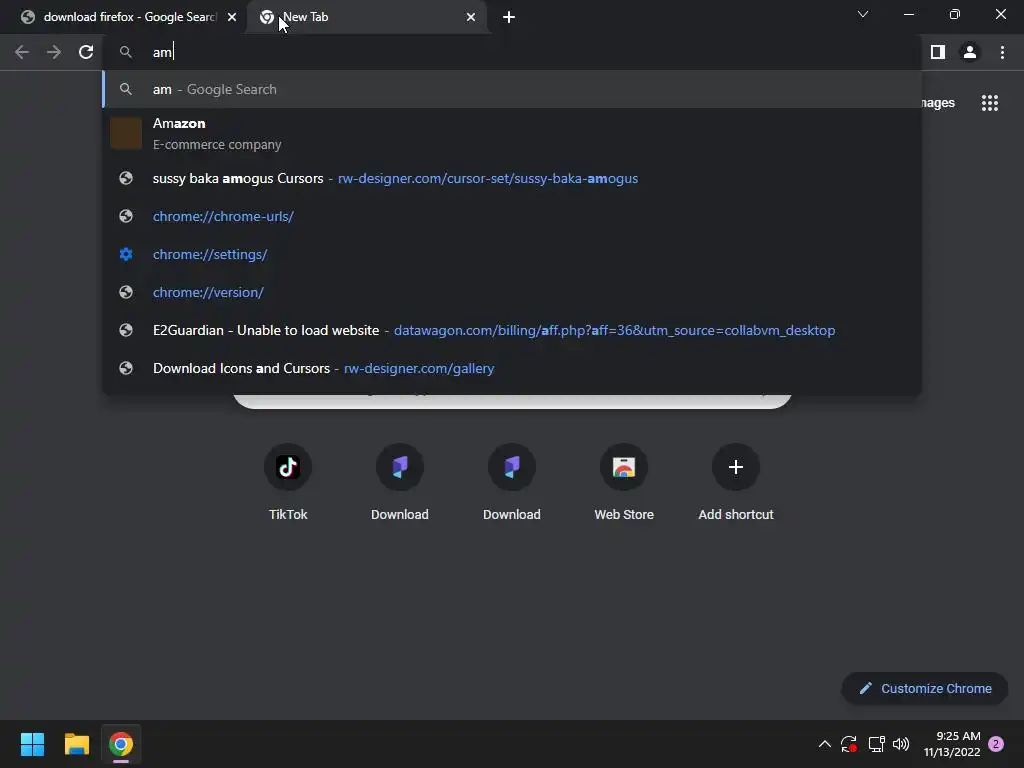The width and height of the screenshot is (1024, 768).
Task: Click the Add shortcut plus tile
Action: tap(735, 482)
